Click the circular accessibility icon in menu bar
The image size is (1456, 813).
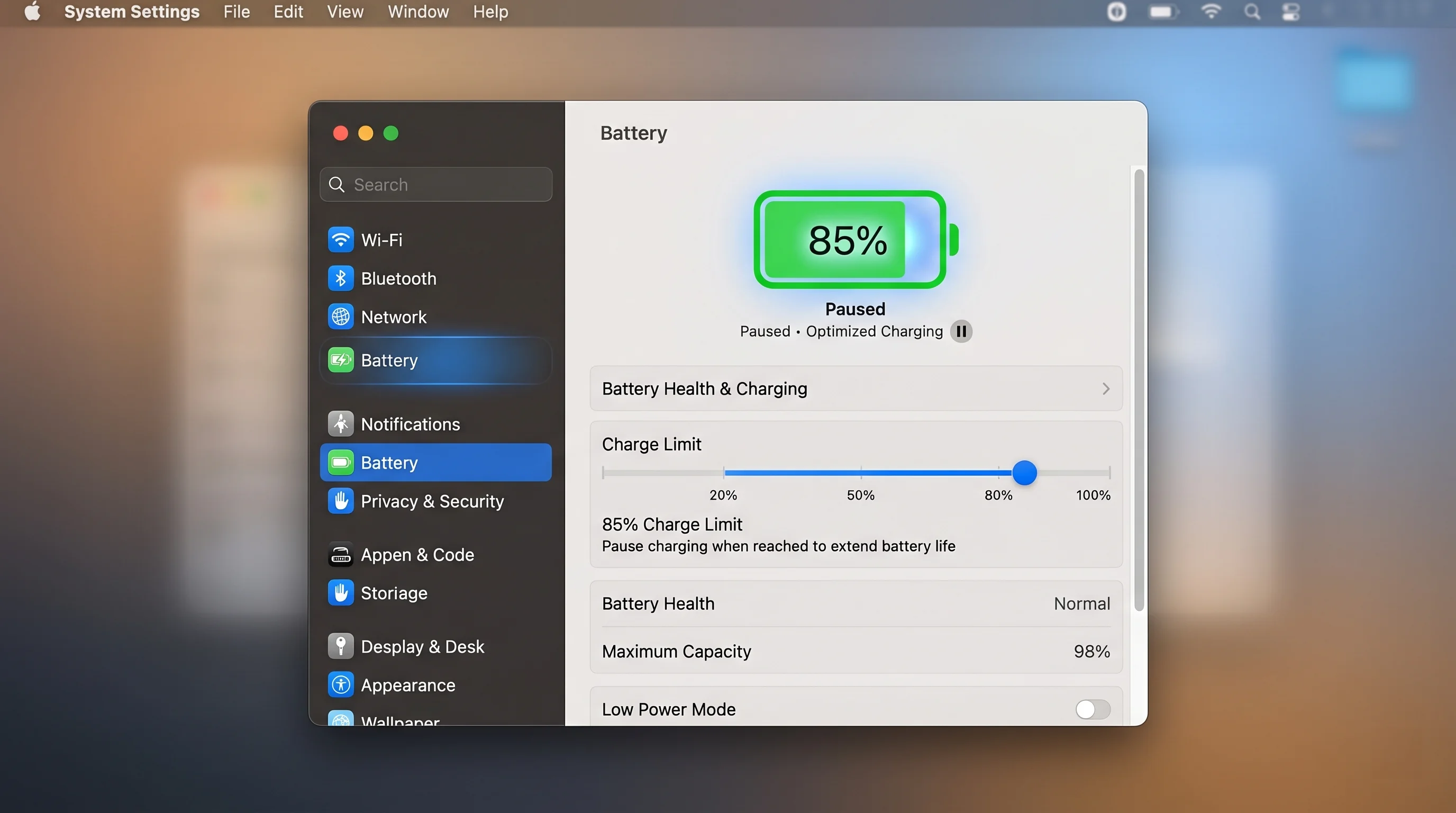coord(1116,11)
